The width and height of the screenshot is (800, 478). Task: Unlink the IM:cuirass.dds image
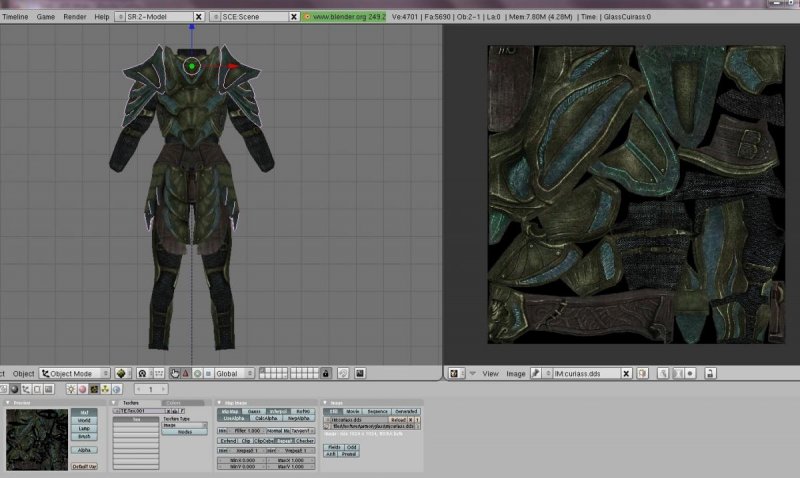626,373
